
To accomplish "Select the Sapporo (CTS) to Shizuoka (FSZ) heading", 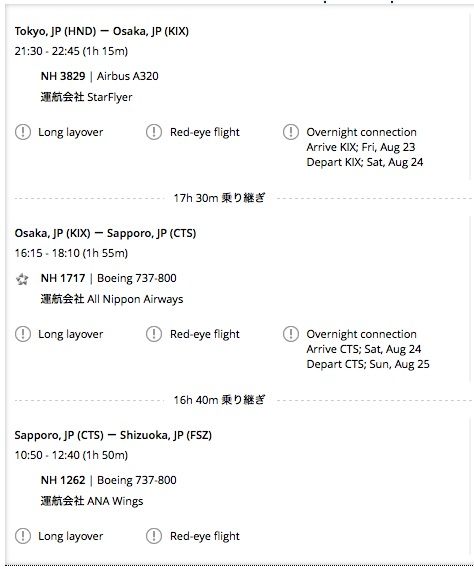I will coord(113,435).
